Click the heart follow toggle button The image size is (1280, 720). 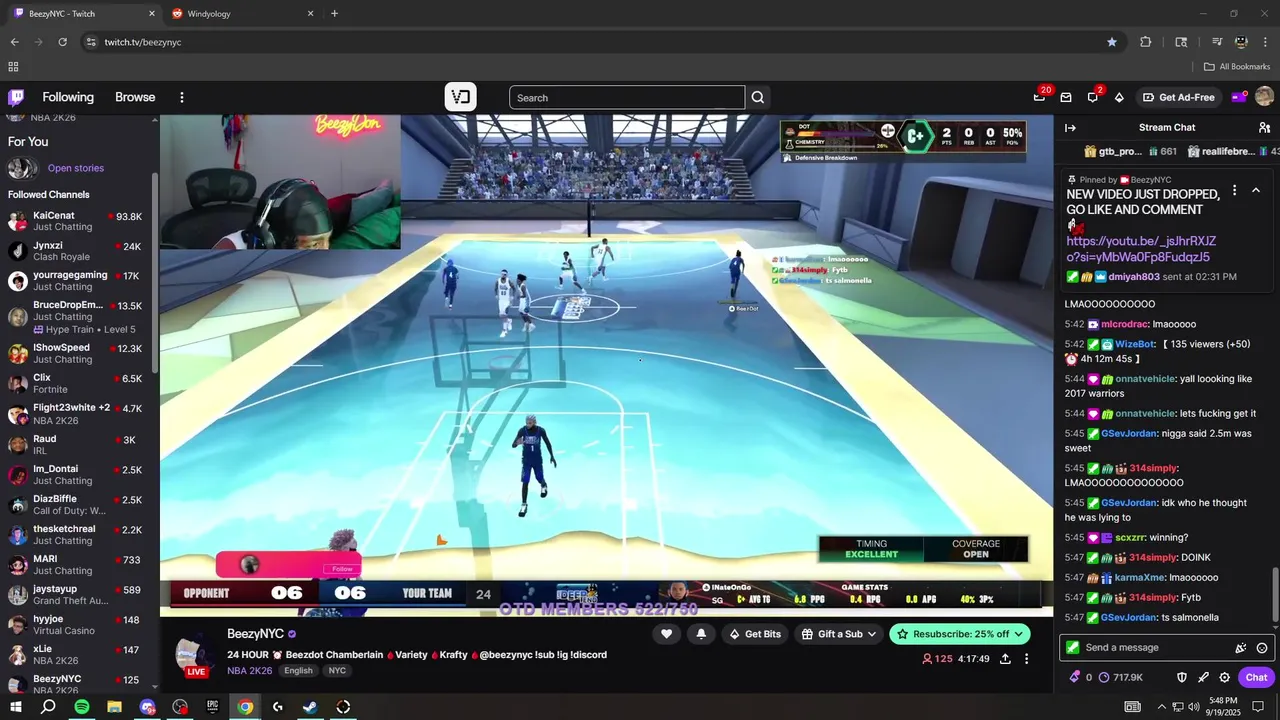tap(666, 634)
